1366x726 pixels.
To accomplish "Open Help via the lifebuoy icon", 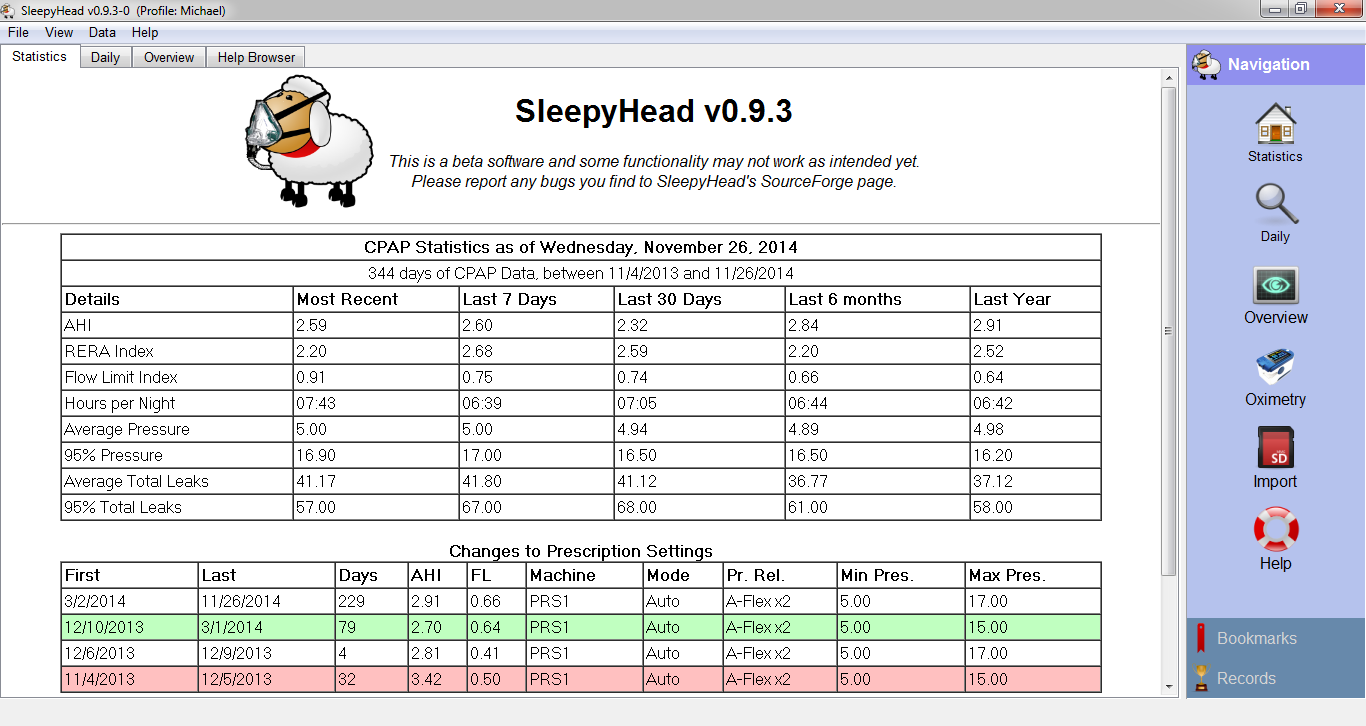I will point(1275,530).
